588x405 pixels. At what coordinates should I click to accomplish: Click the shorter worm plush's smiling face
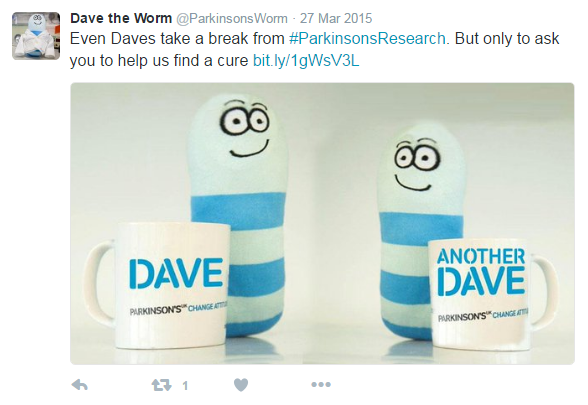[416, 165]
